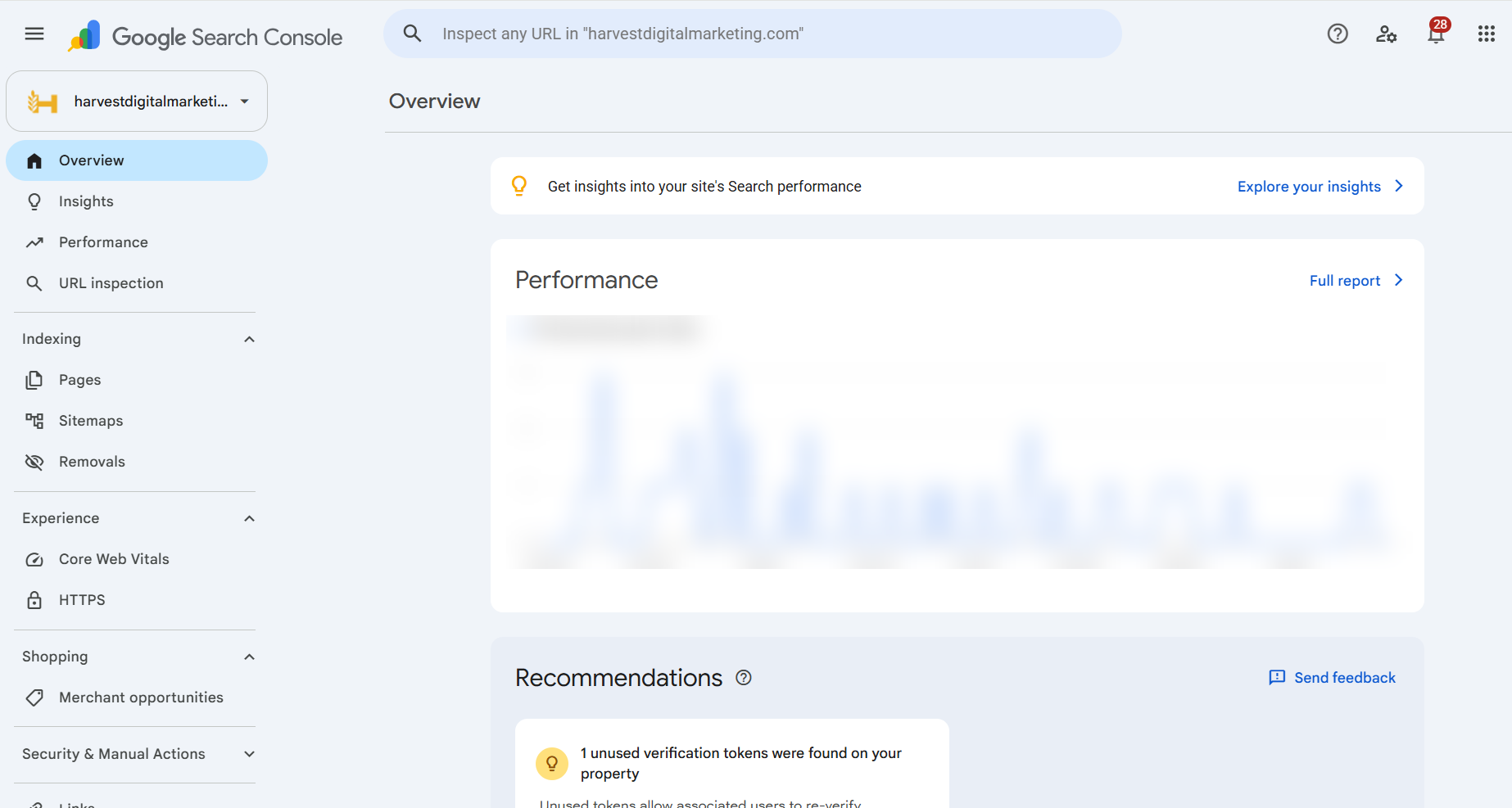This screenshot has height=808, width=1512.
Task: Open Core Web Vitals report
Action: coord(137,559)
